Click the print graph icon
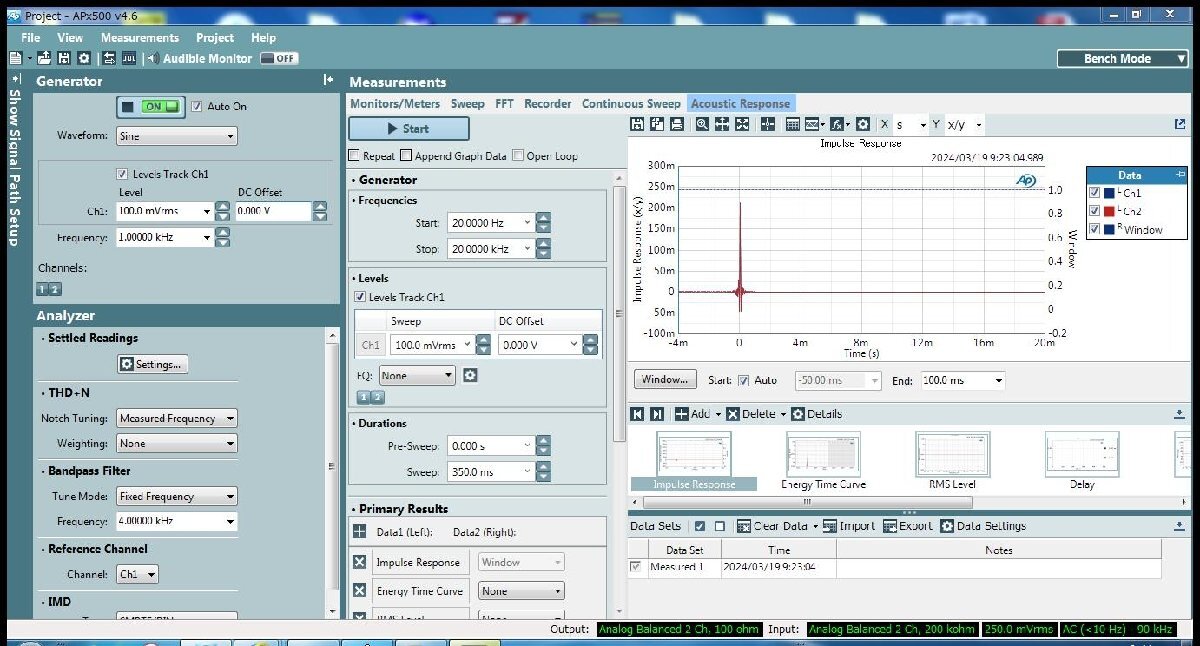 tap(677, 124)
